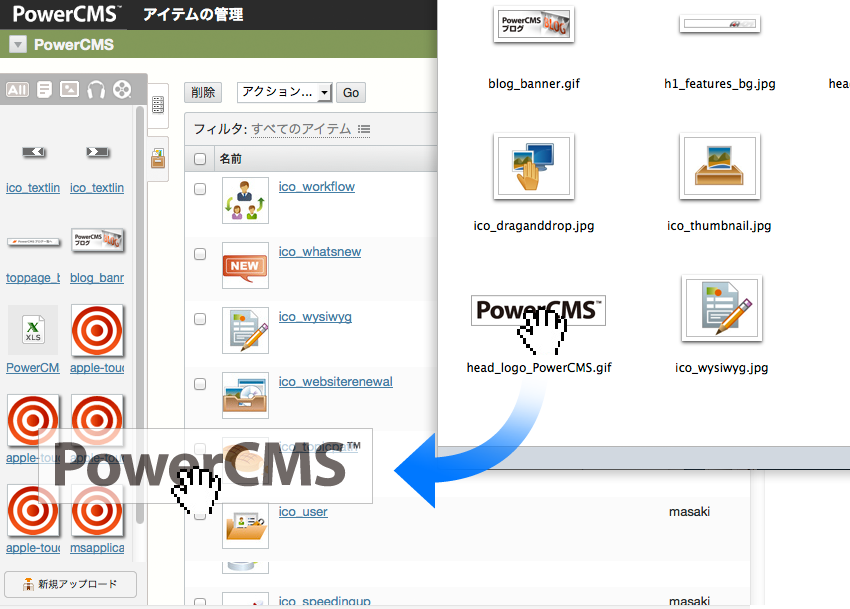The width and height of the screenshot is (850, 609).
Task: Open the PowerCM XLS file thumbnail
Action: click(x=33, y=330)
